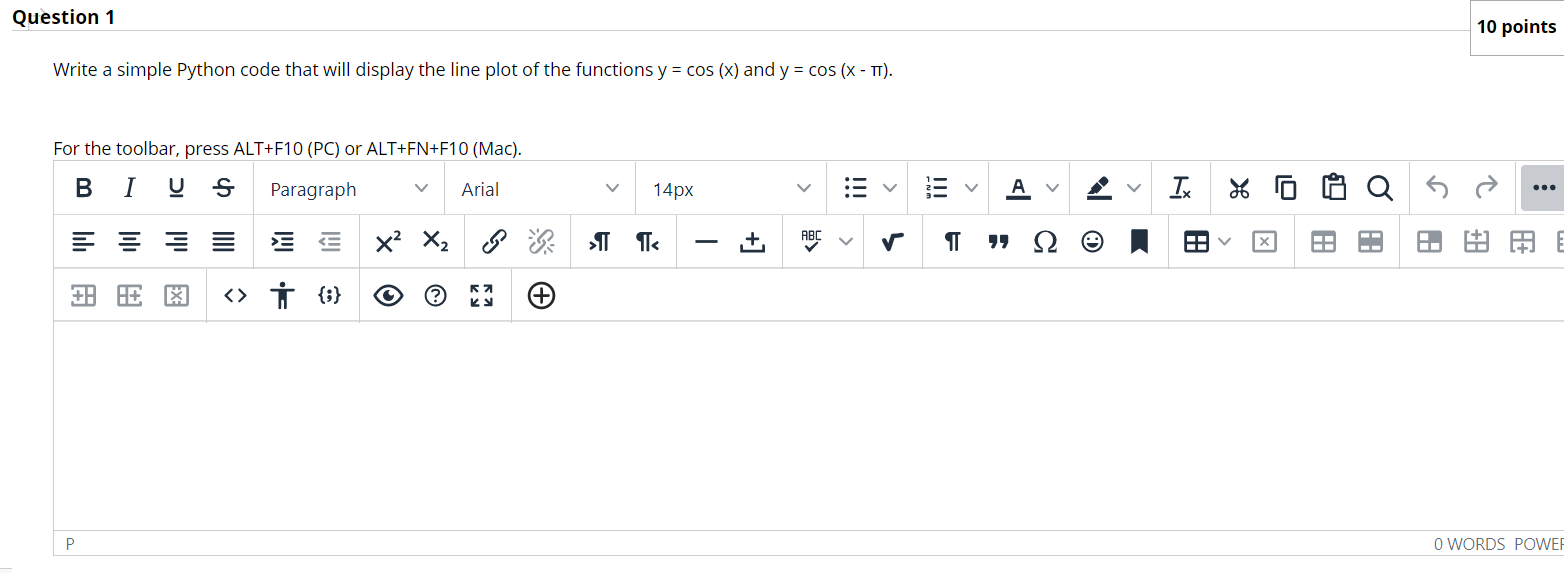Apply subscript formatting
The width and height of the screenshot is (1564, 573).
(x=435, y=242)
